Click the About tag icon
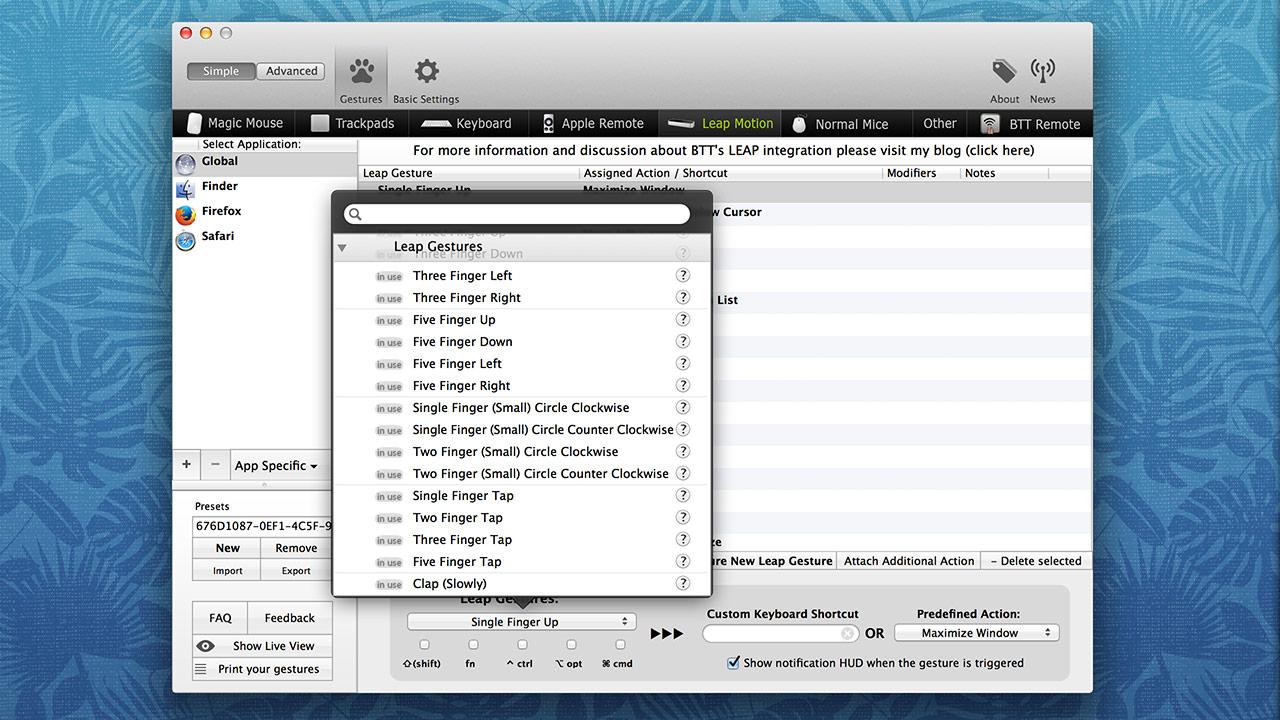This screenshot has height=720, width=1280. 1004,72
